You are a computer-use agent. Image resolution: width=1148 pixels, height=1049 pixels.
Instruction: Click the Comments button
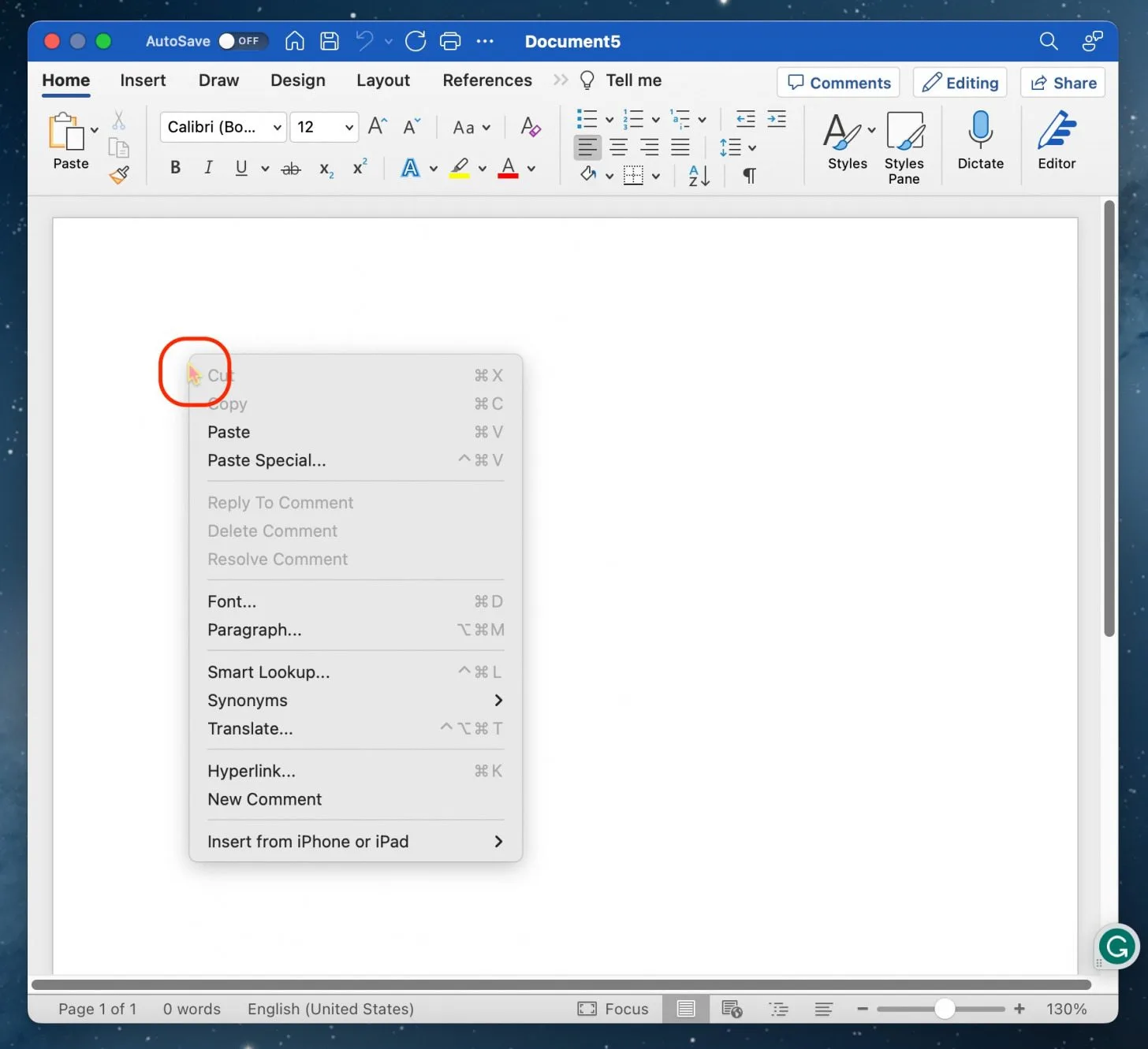click(838, 83)
